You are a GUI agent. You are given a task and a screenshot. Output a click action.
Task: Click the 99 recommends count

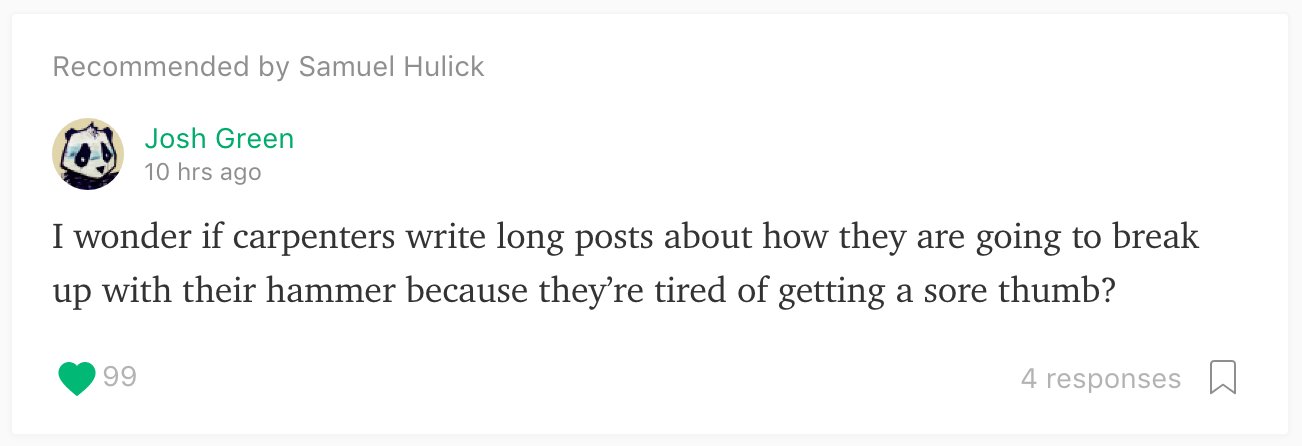tap(120, 377)
